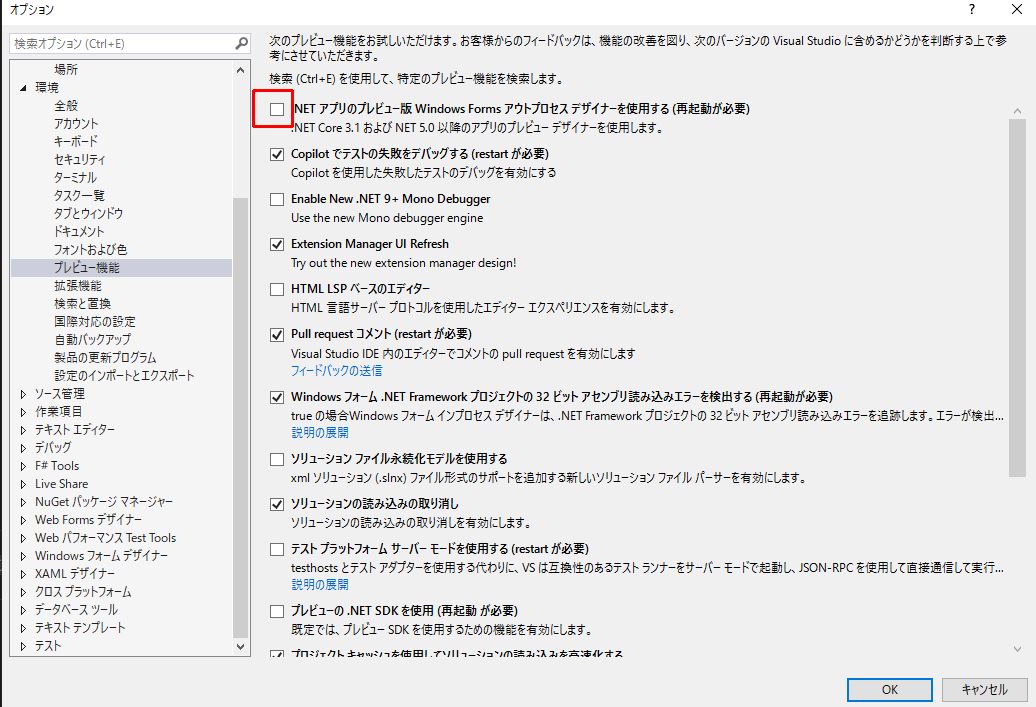This screenshot has width=1036, height=707.
Task: Enable New .NET 9+ Mono Debugger
Action: point(277,200)
